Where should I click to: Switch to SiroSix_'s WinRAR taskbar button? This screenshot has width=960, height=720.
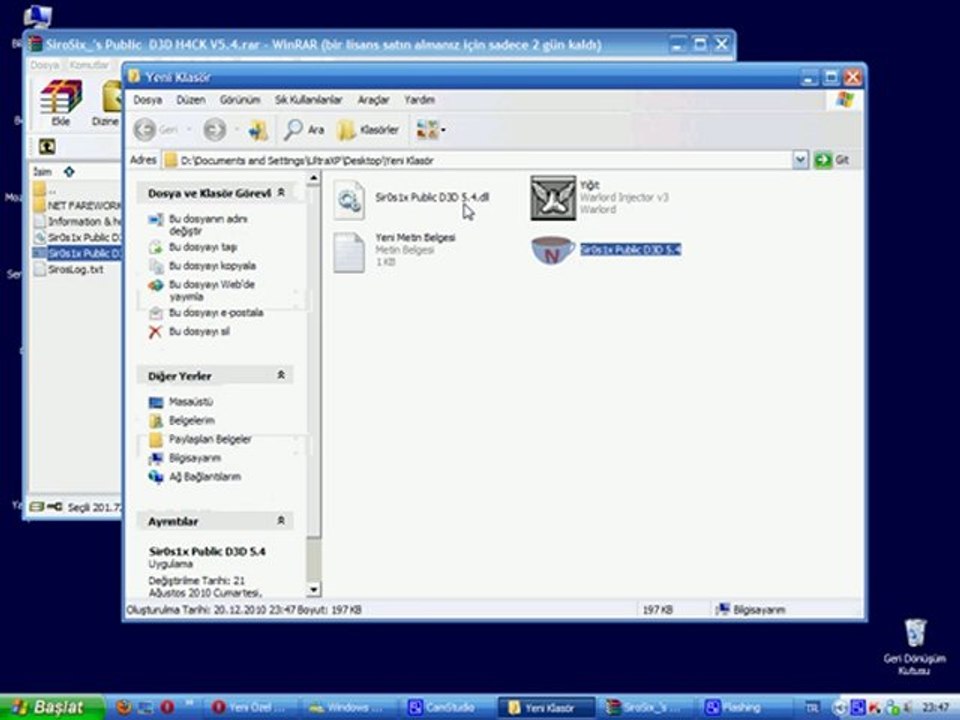[644, 708]
